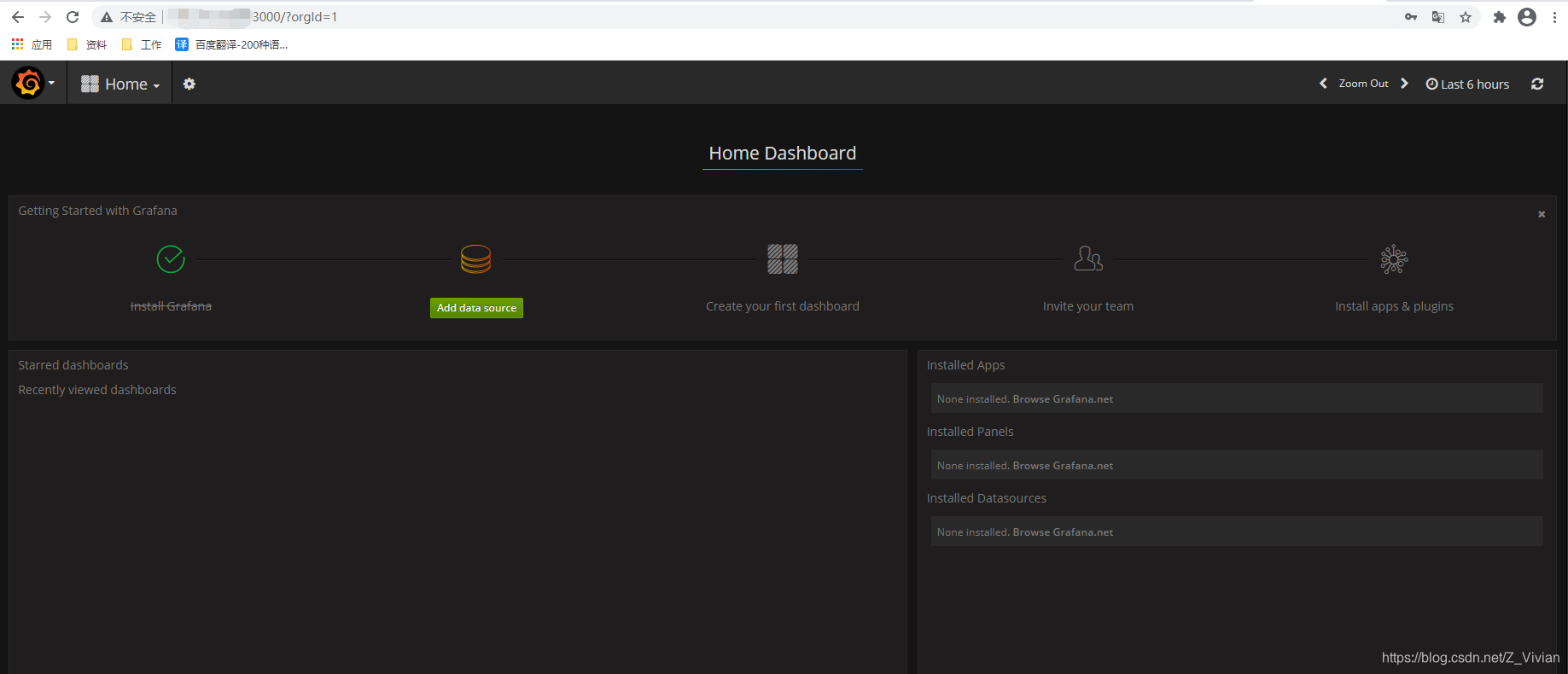The width and height of the screenshot is (1568, 674).
Task: Select Recently viewed dashboards heading
Action: click(97, 390)
